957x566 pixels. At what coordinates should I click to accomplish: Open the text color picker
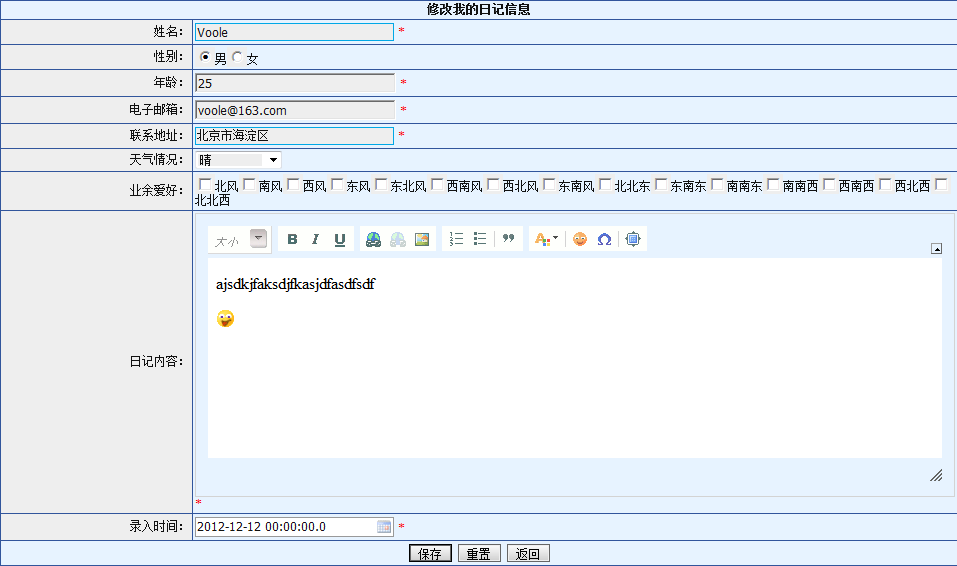click(546, 239)
